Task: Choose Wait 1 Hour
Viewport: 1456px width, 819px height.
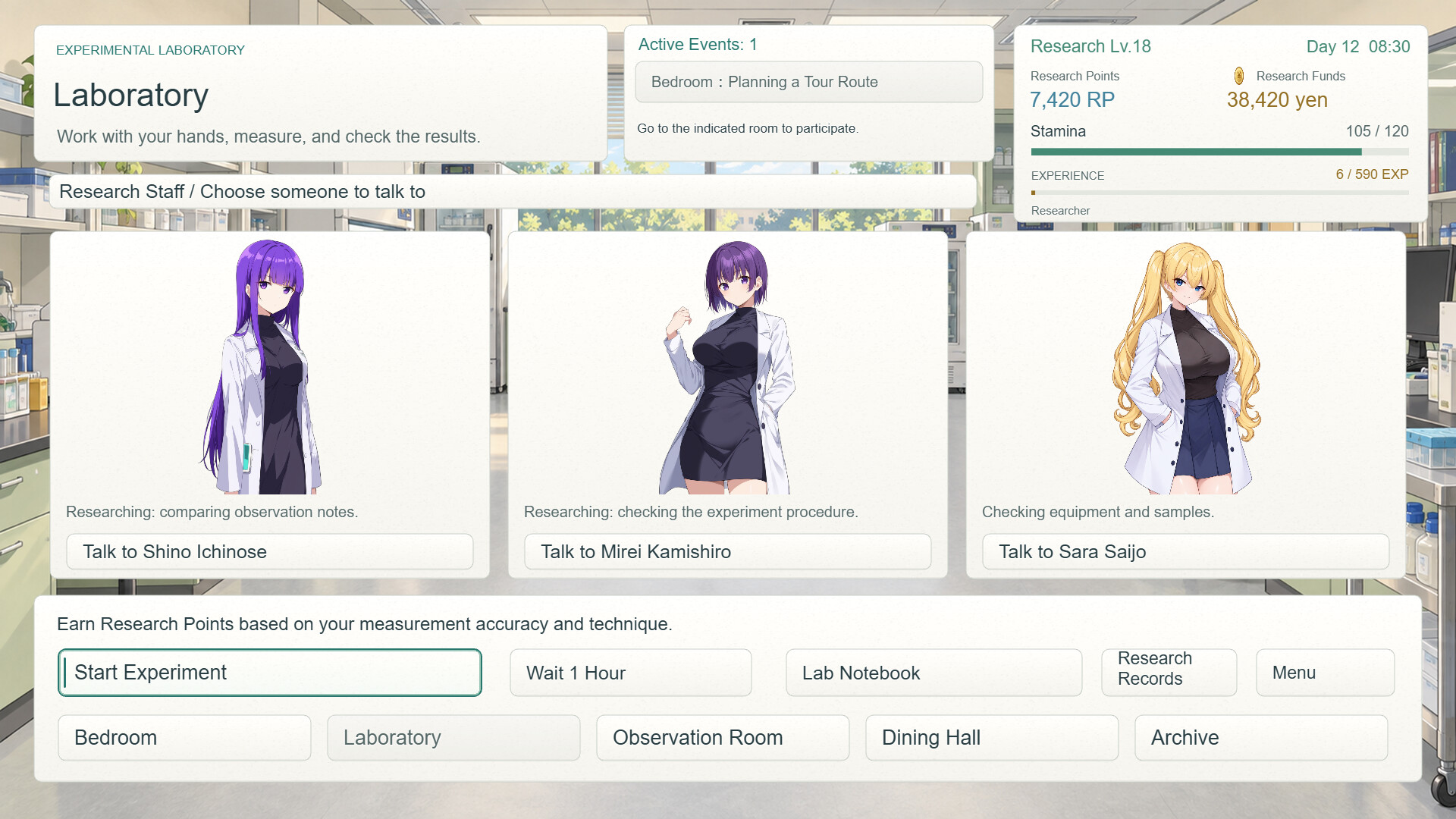Action: [631, 673]
